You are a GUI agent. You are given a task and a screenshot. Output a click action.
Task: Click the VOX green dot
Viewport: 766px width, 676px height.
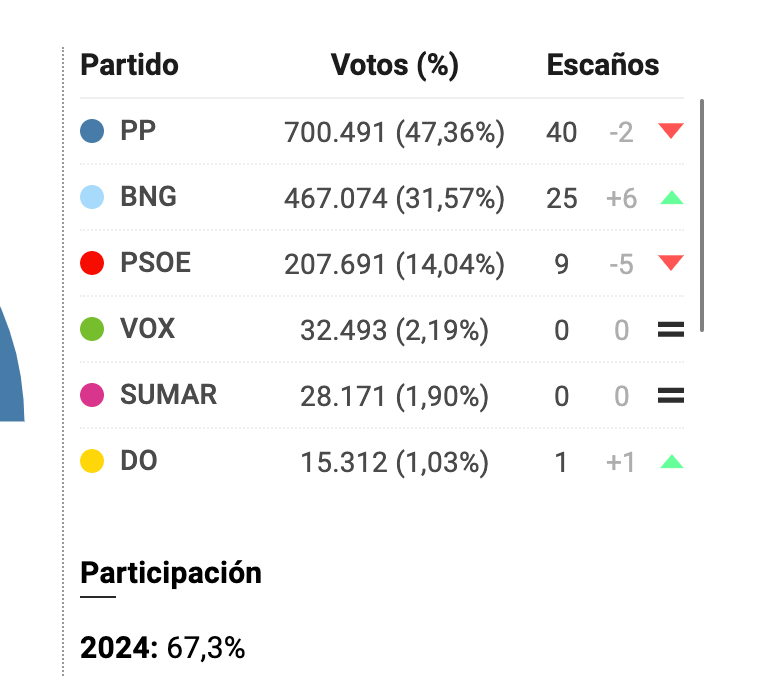click(x=92, y=329)
